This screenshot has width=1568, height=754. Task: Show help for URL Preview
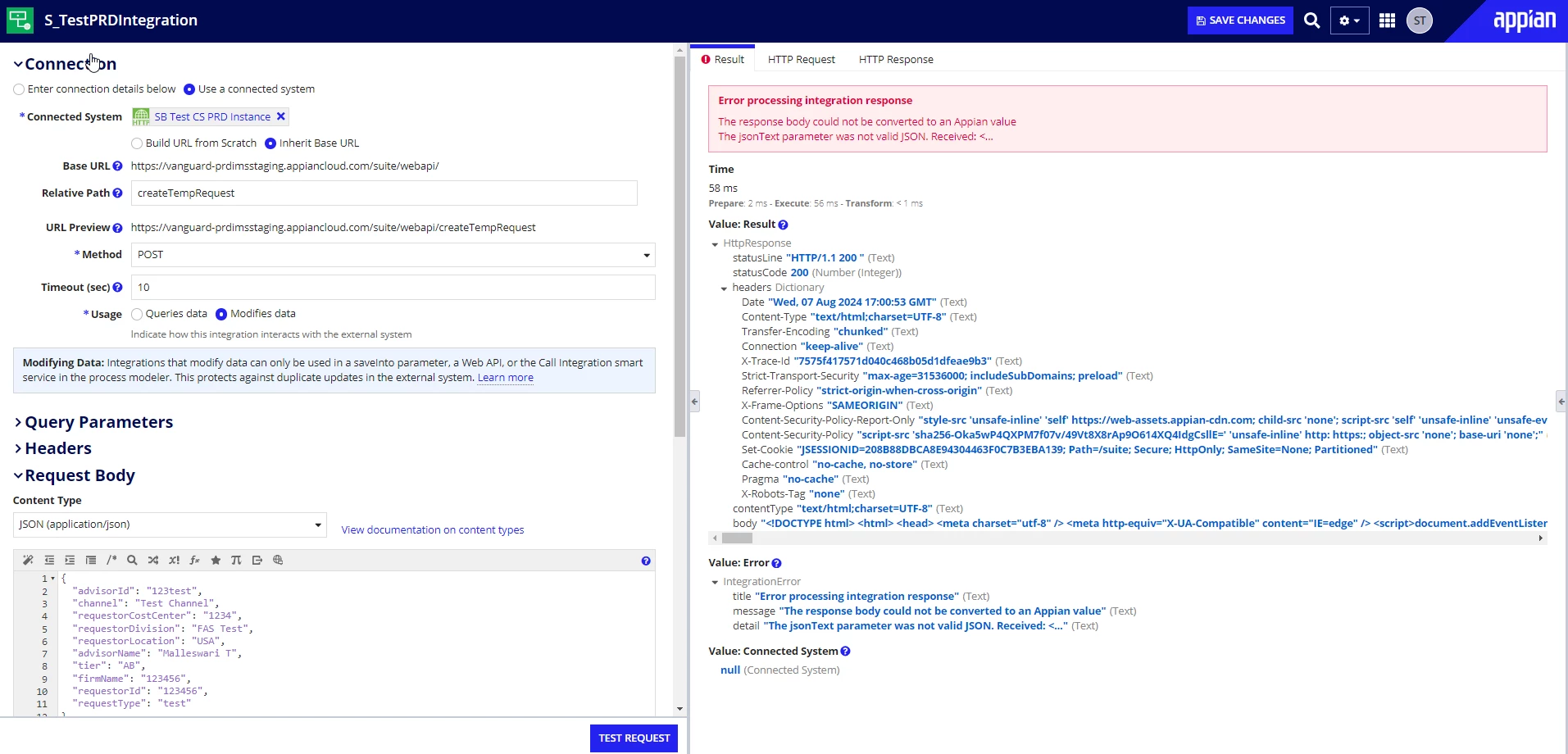[117, 228]
